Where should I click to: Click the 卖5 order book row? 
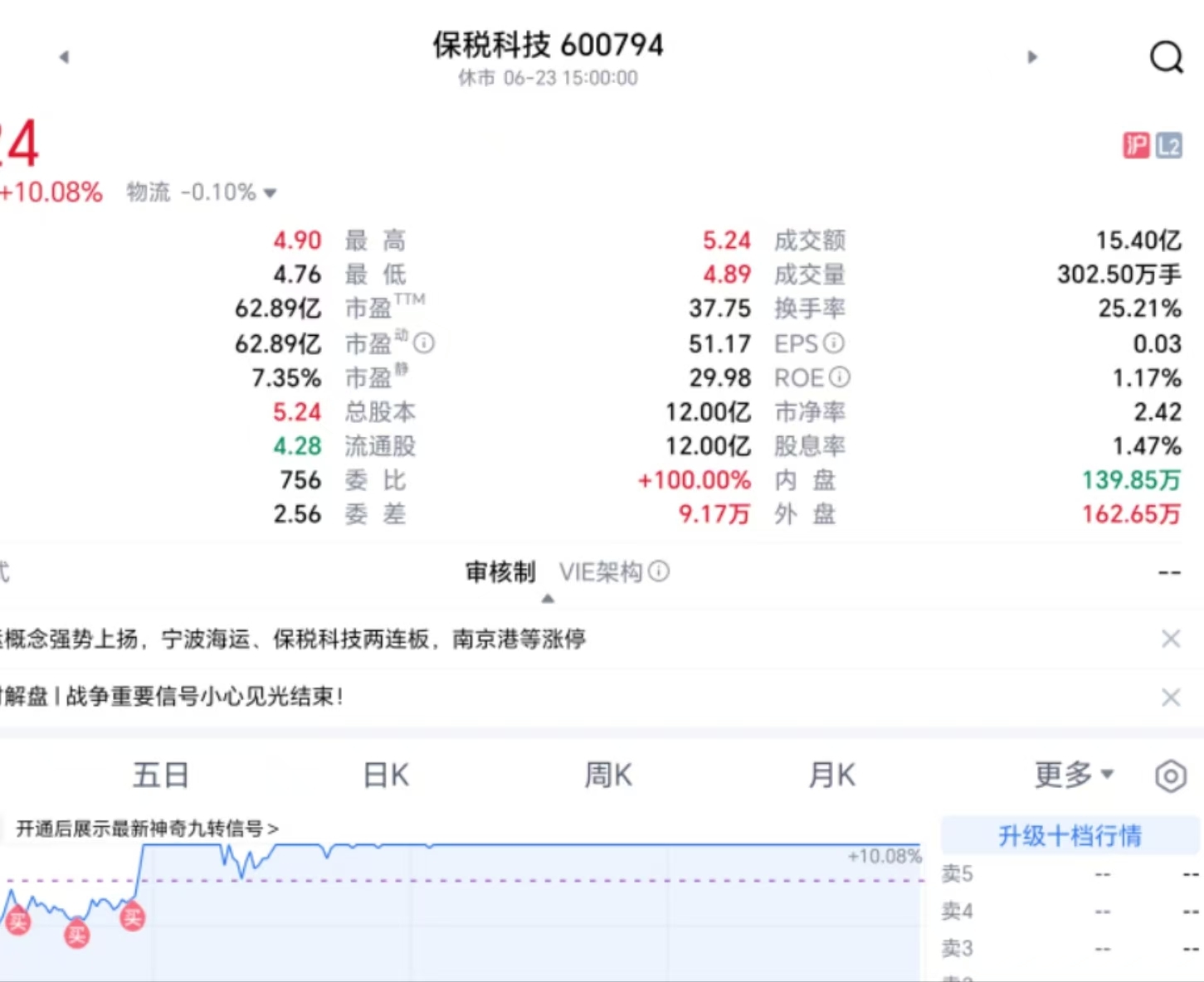tap(1071, 874)
